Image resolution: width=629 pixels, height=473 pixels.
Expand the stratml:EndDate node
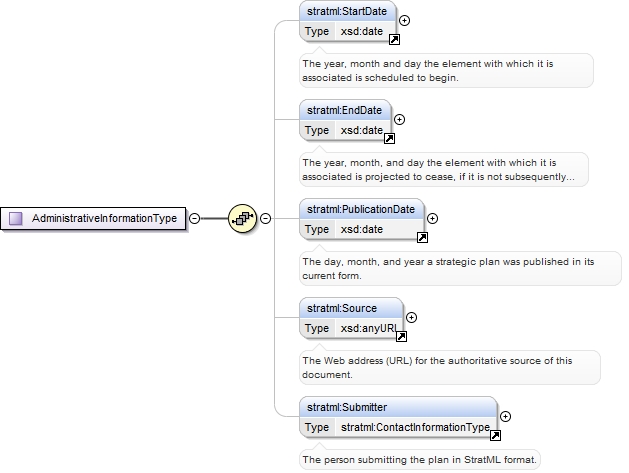[x=399, y=119]
